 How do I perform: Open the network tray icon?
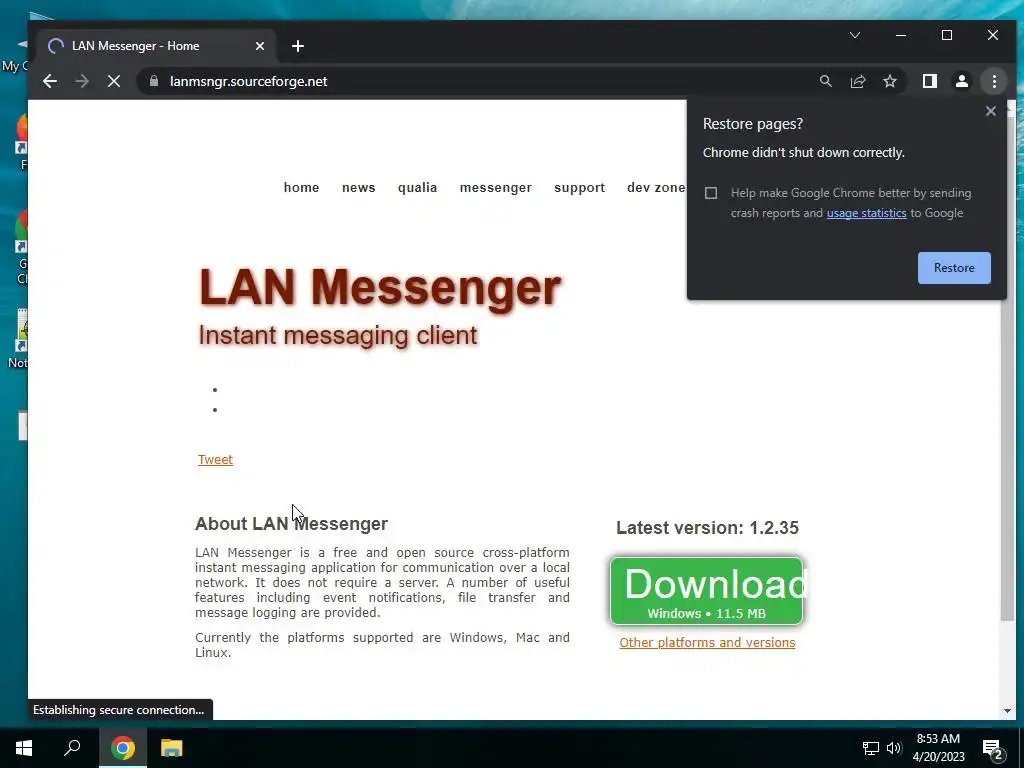tap(871, 748)
